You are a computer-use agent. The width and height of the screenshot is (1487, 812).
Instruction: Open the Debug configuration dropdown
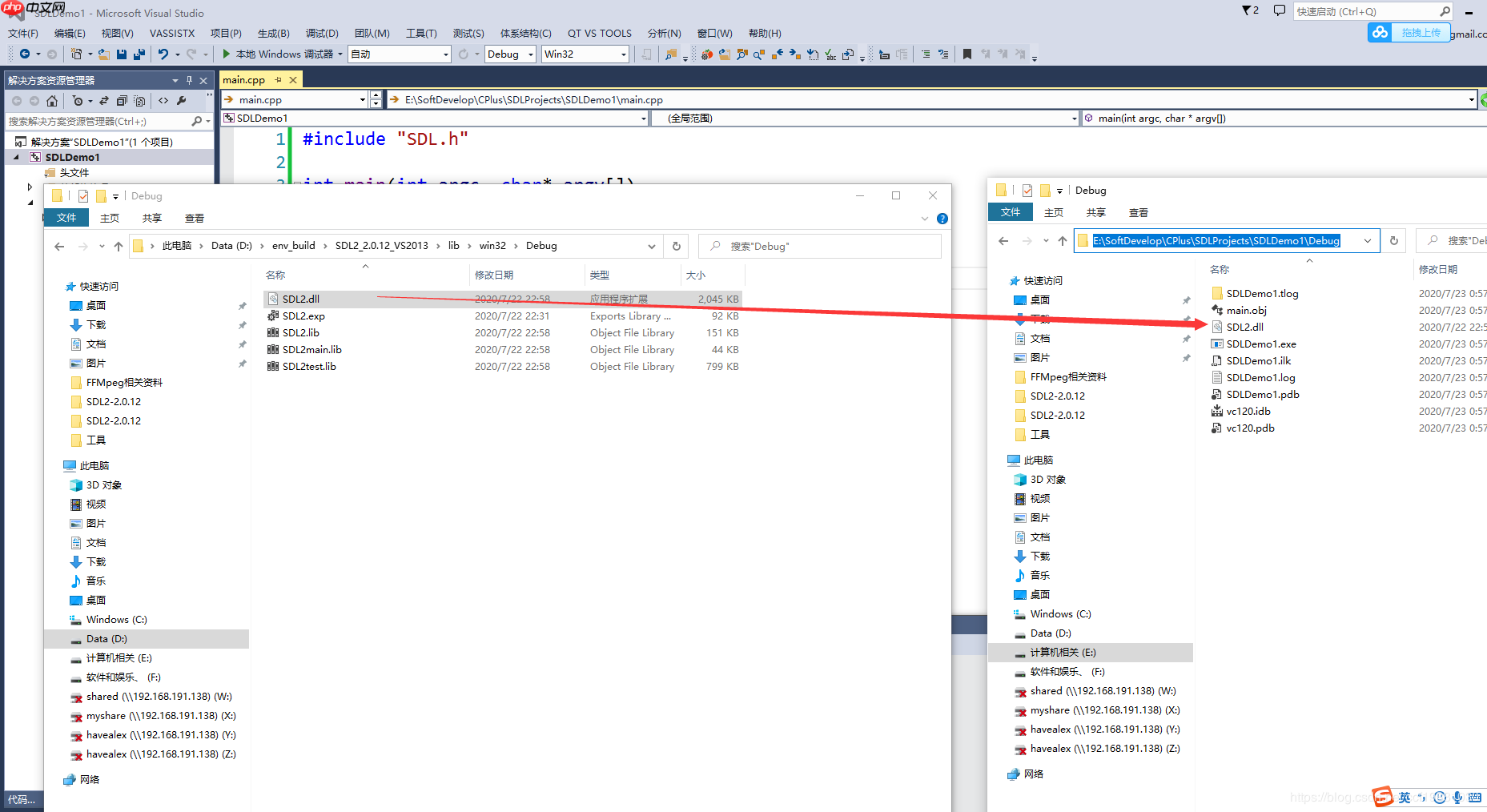coord(530,54)
